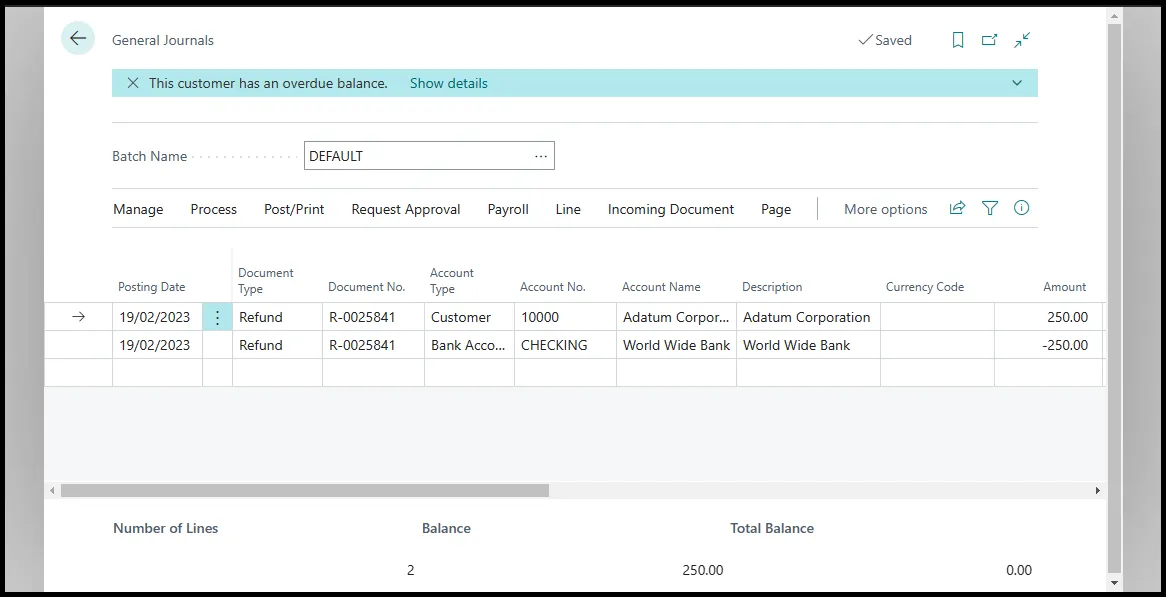Screen dimensions: 1166x597
Task: Open the Post/Print menu
Action: (294, 210)
